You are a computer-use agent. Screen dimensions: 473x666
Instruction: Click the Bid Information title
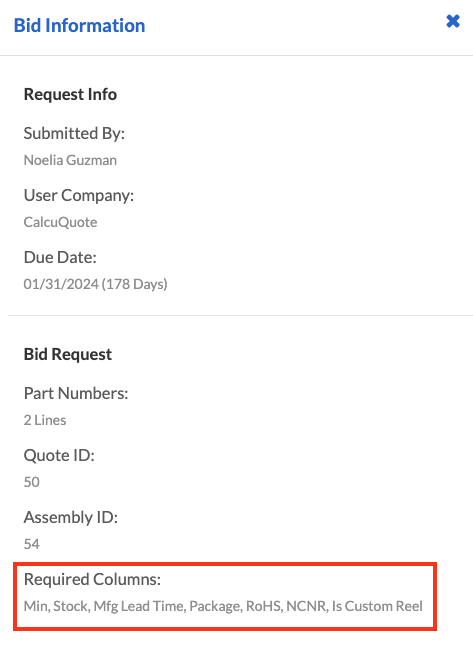click(x=79, y=25)
